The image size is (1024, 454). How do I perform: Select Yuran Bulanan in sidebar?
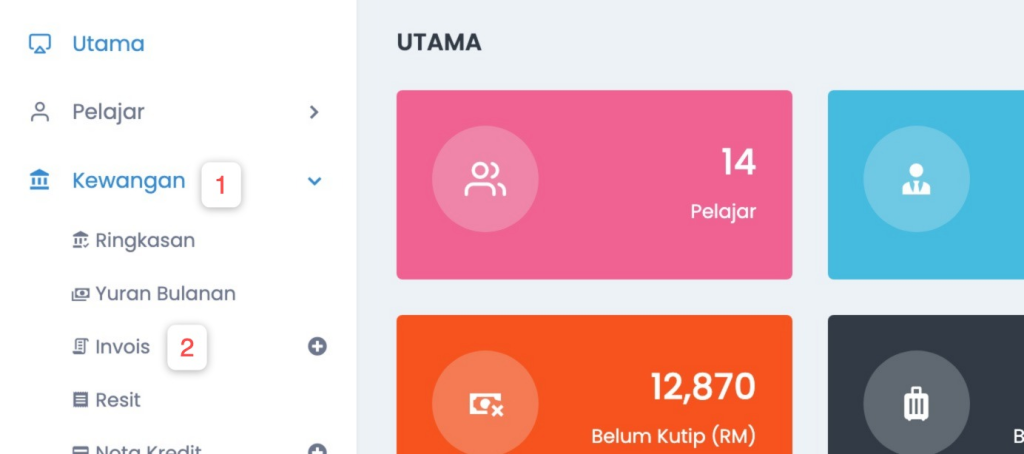tap(153, 294)
